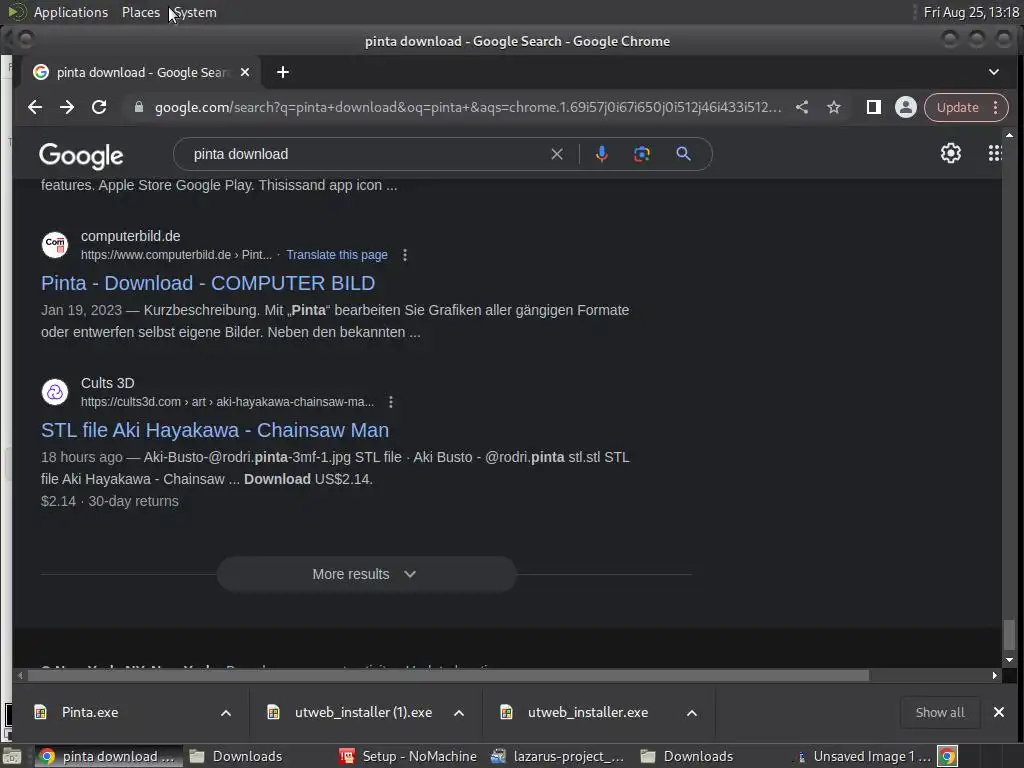Open STL file Aki Hayakawa result link
The width and height of the screenshot is (1024, 768).
(x=215, y=430)
